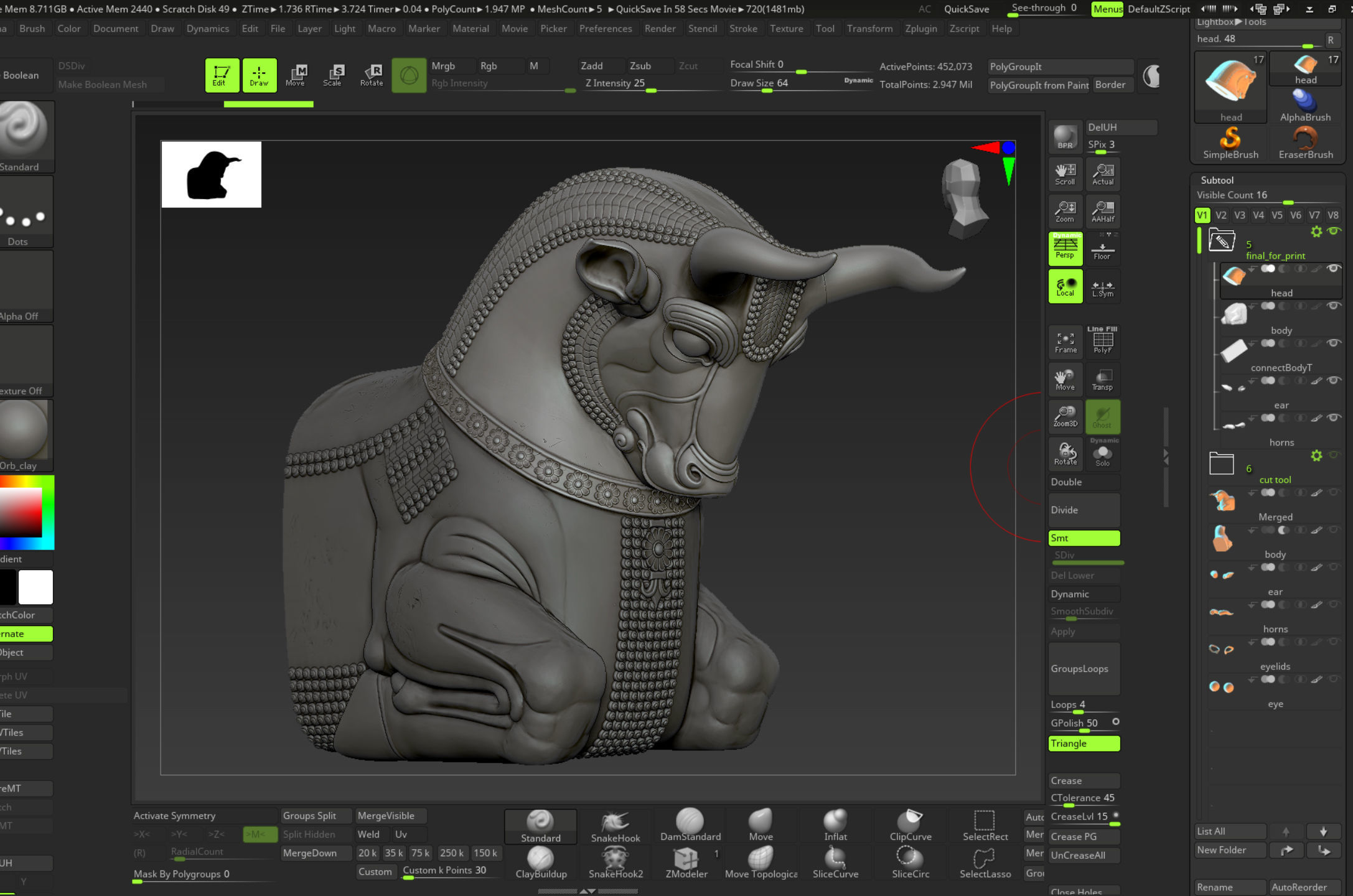Click the camera view head navigator
Image resolution: width=1353 pixels, height=896 pixels.
coord(963,199)
